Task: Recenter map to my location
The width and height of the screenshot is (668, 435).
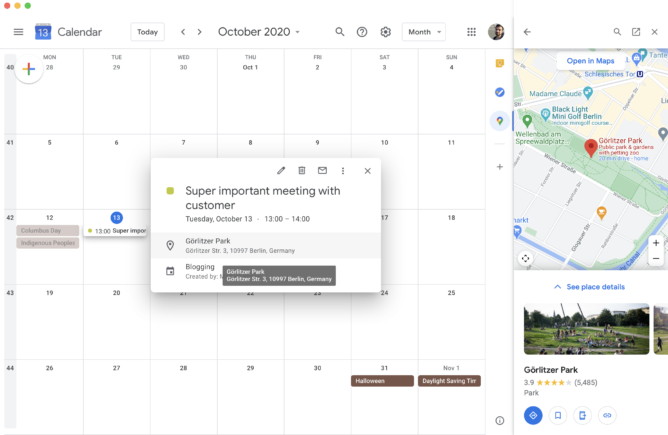Action: pos(525,258)
